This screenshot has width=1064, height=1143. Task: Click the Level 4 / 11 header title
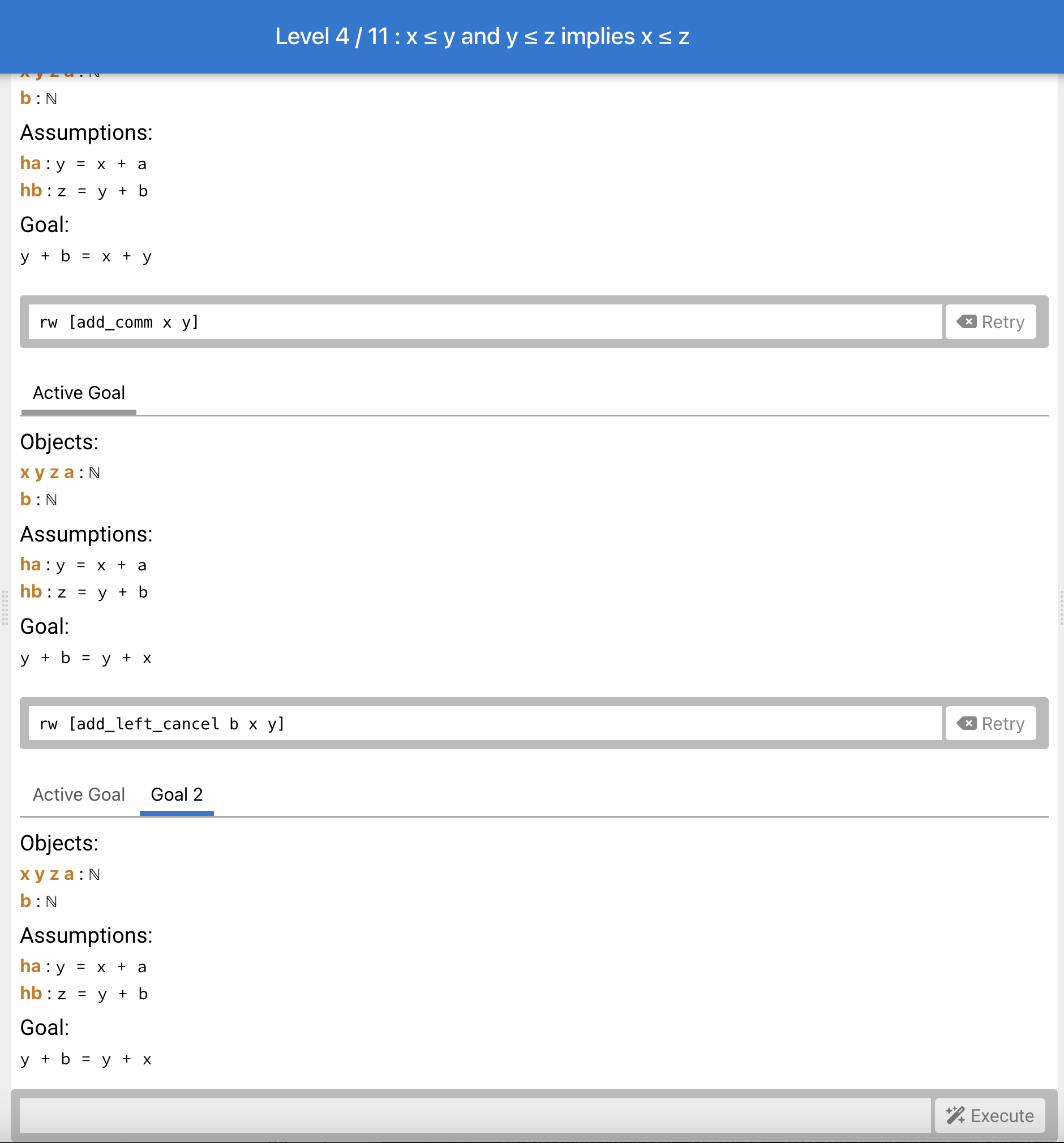point(482,36)
